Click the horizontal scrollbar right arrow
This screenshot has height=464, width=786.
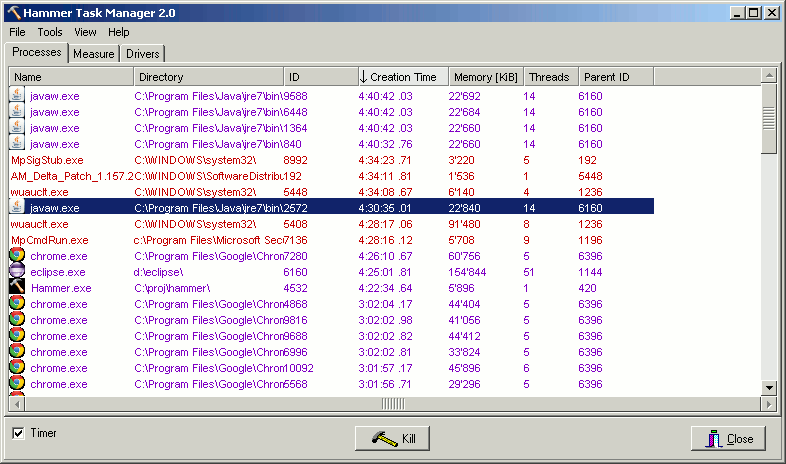point(769,404)
